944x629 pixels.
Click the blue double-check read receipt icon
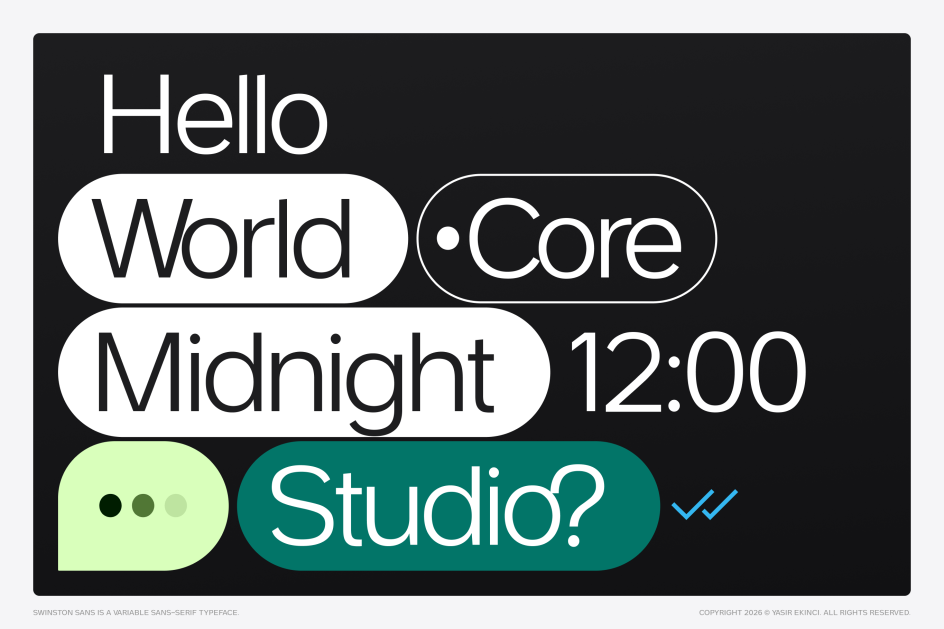pyautogui.click(x=704, y=504)
